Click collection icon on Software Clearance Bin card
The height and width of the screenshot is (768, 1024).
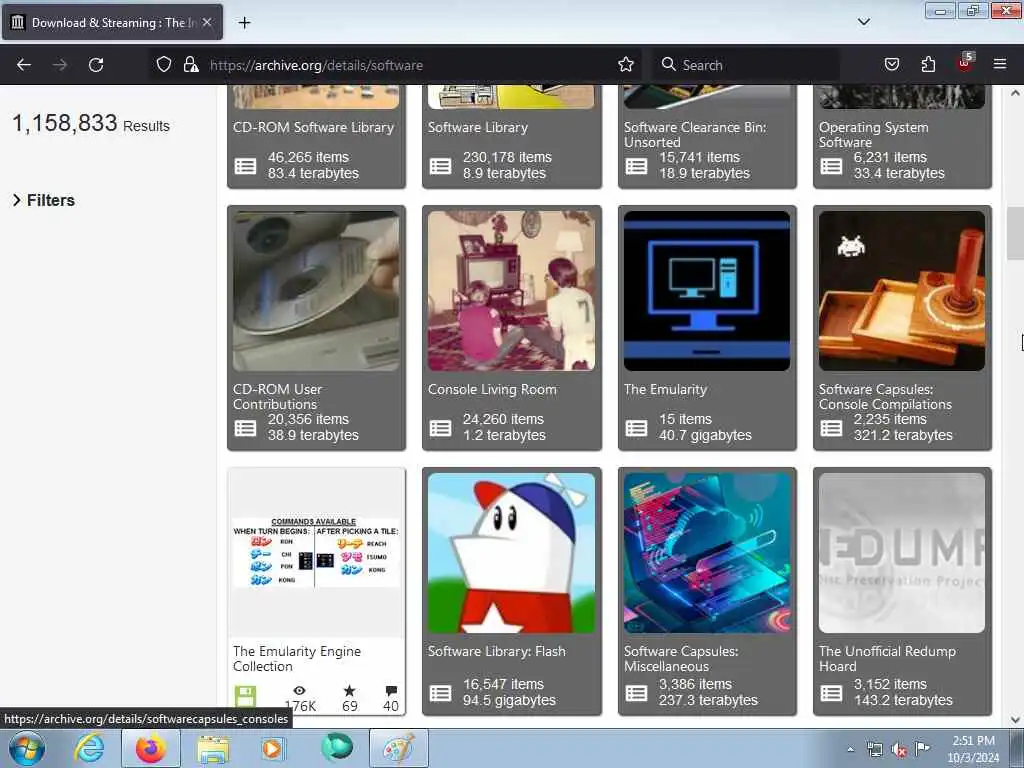pos(636,166)
